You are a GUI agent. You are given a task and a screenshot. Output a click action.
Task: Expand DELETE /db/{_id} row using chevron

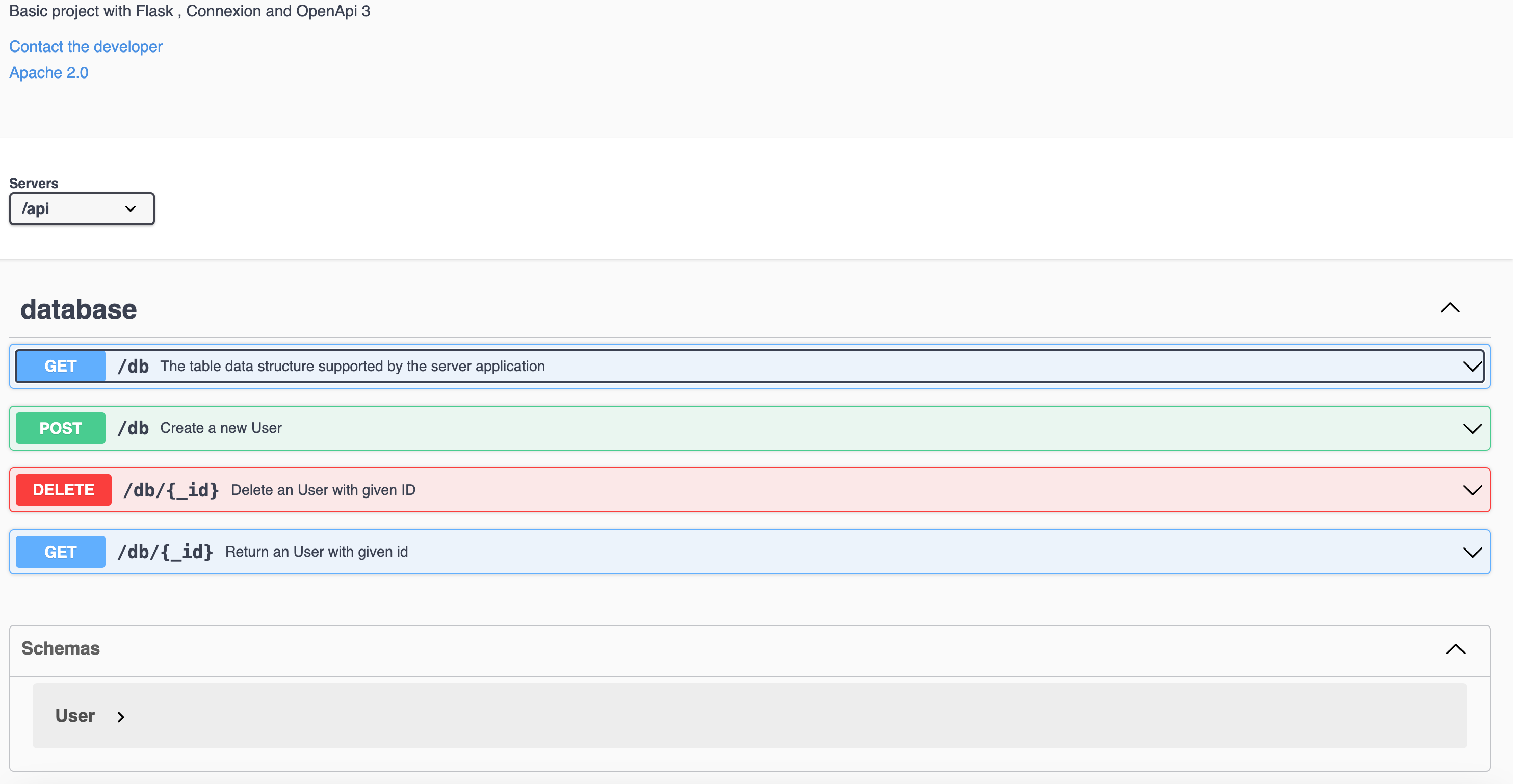(x=1471, y=490)
